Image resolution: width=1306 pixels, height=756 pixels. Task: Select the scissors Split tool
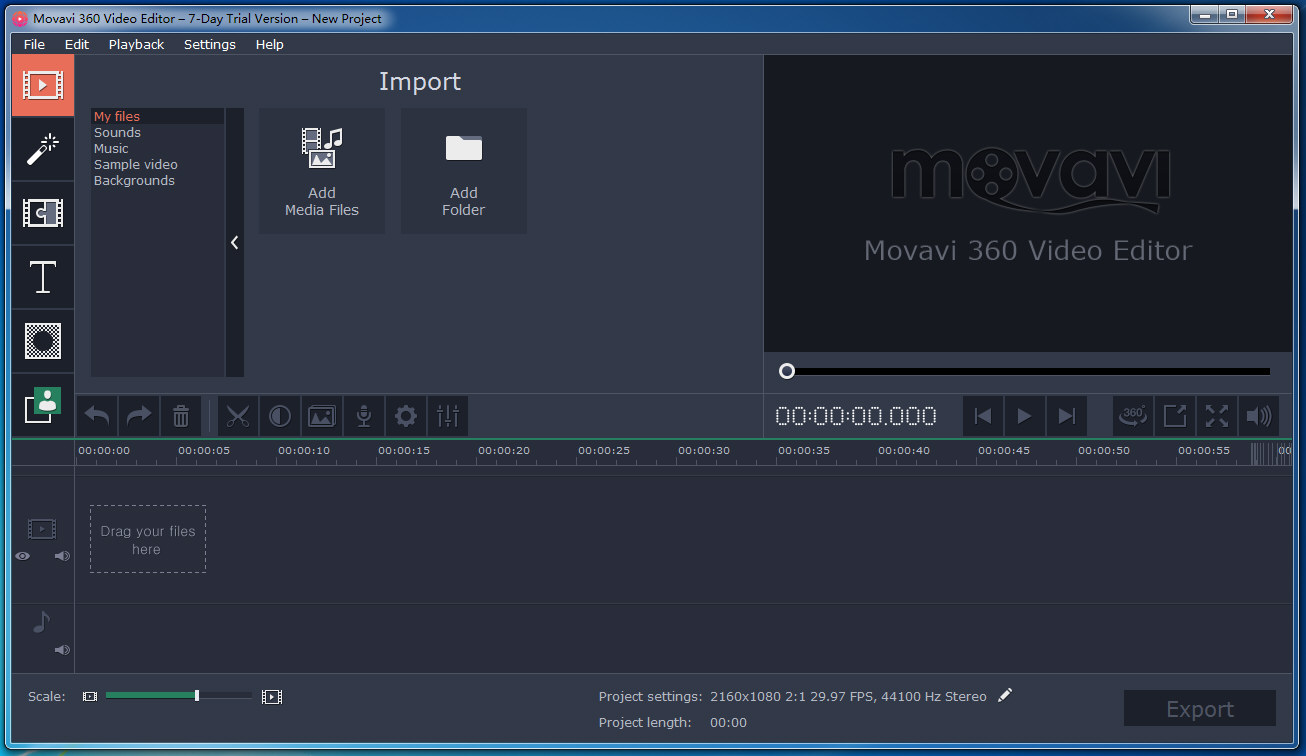tap(238, 416)
